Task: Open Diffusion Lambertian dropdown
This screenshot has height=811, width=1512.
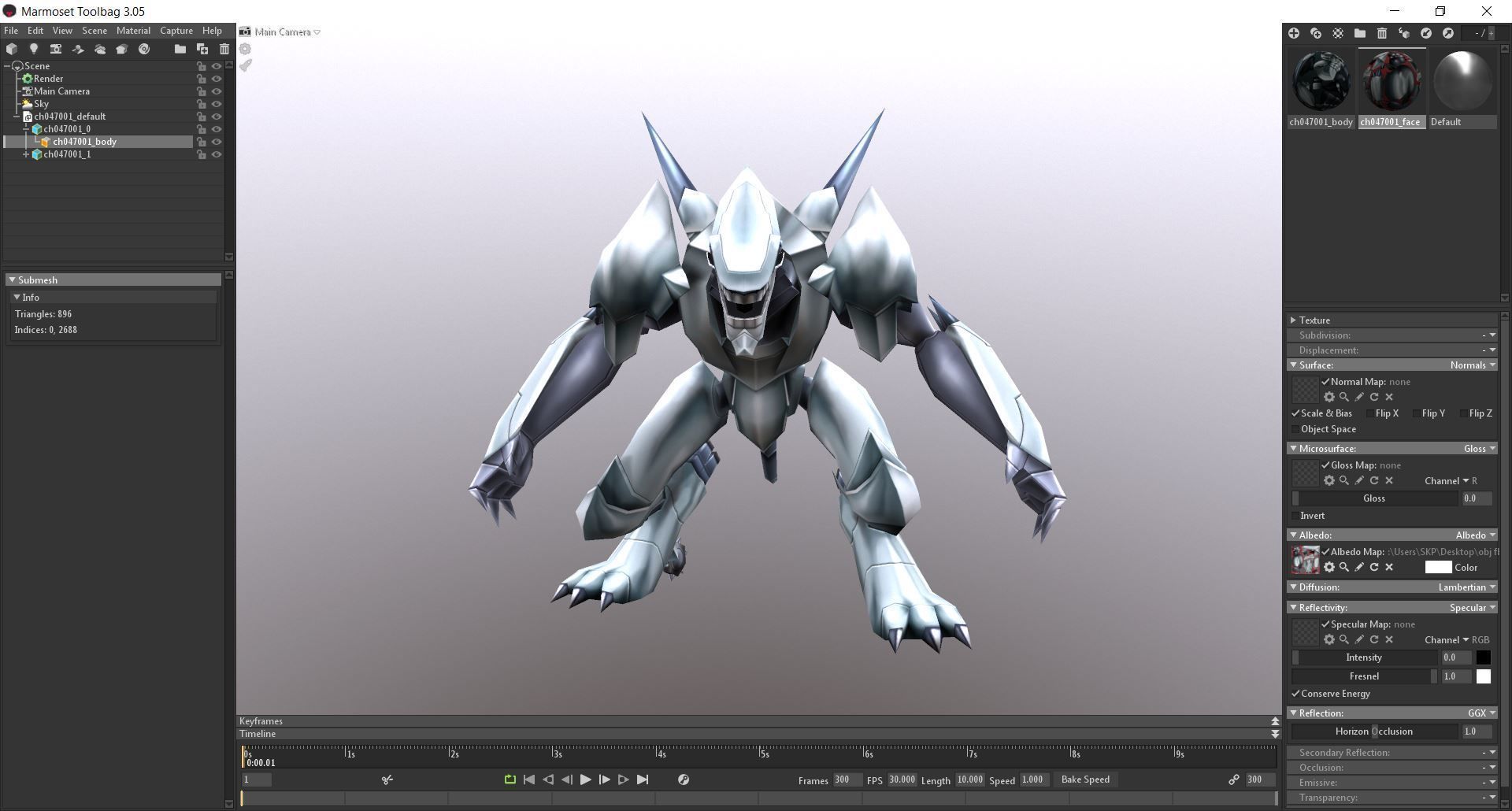Action: click(1466, 587)
